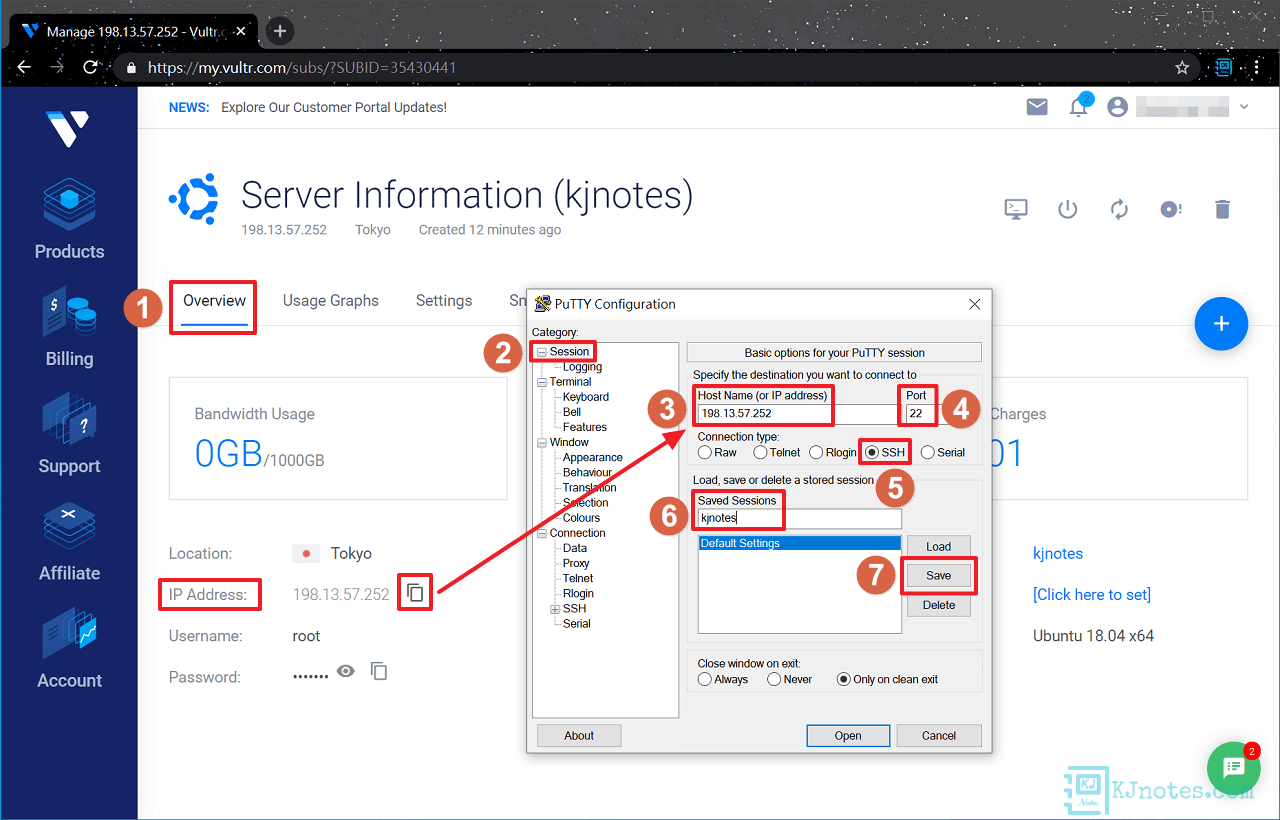The width and height of the screenshot is (1280, 820).
Task: Open the Chrome menu three dots
Action: (1258, 67)
